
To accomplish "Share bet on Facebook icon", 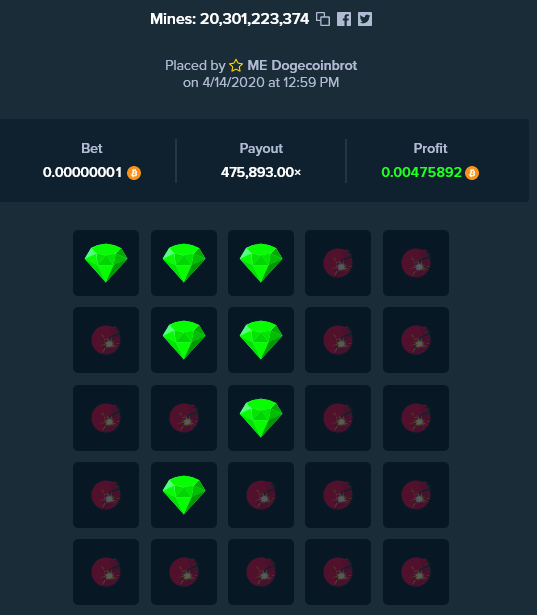I will 344,19.
